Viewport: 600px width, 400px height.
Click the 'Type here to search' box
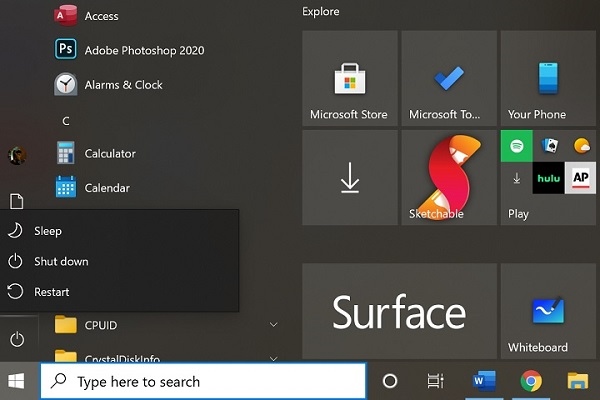pyautogui.click(x=203, y=381)
